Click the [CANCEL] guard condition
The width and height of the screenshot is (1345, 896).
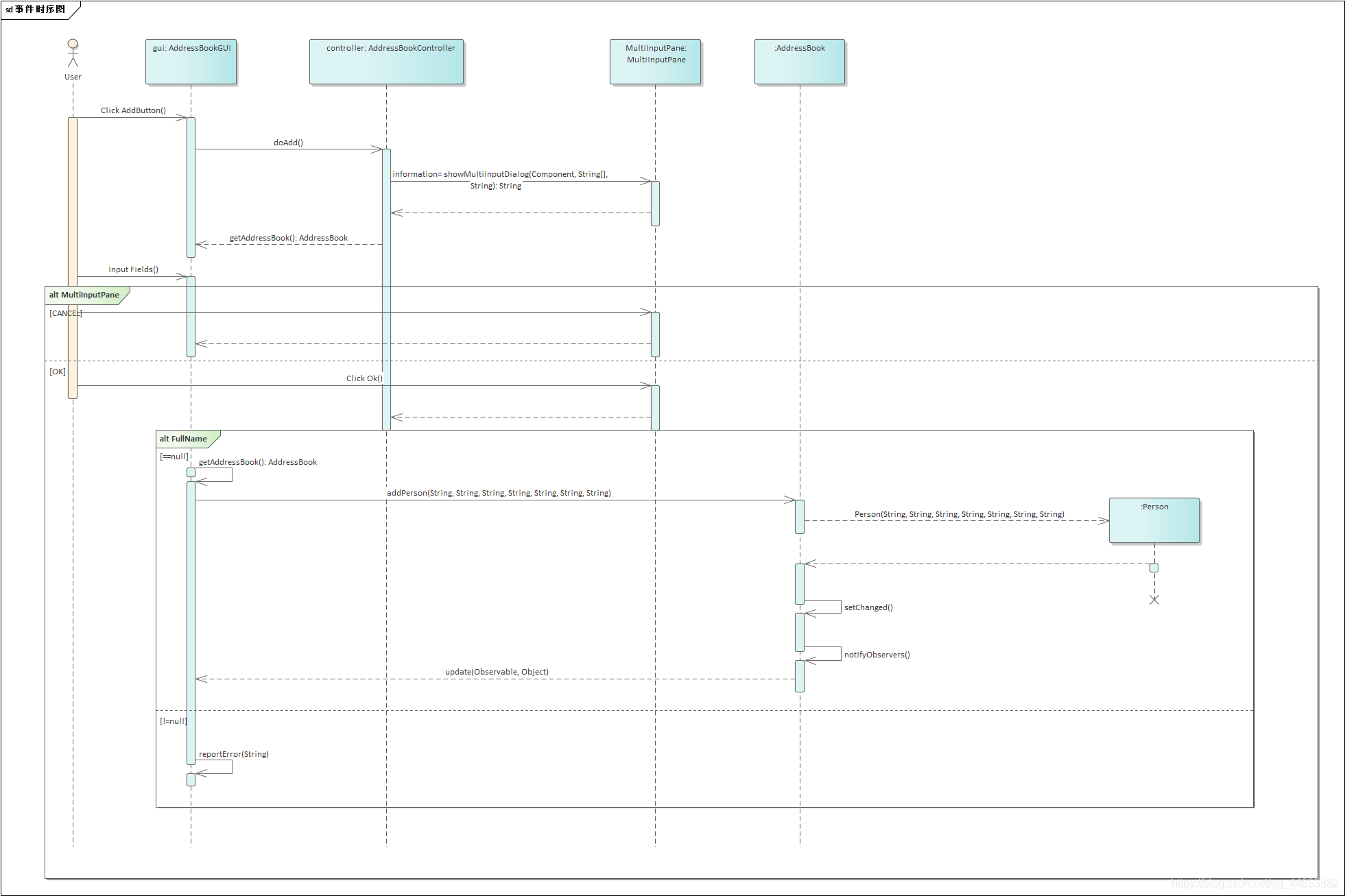(x=65, y=313)
